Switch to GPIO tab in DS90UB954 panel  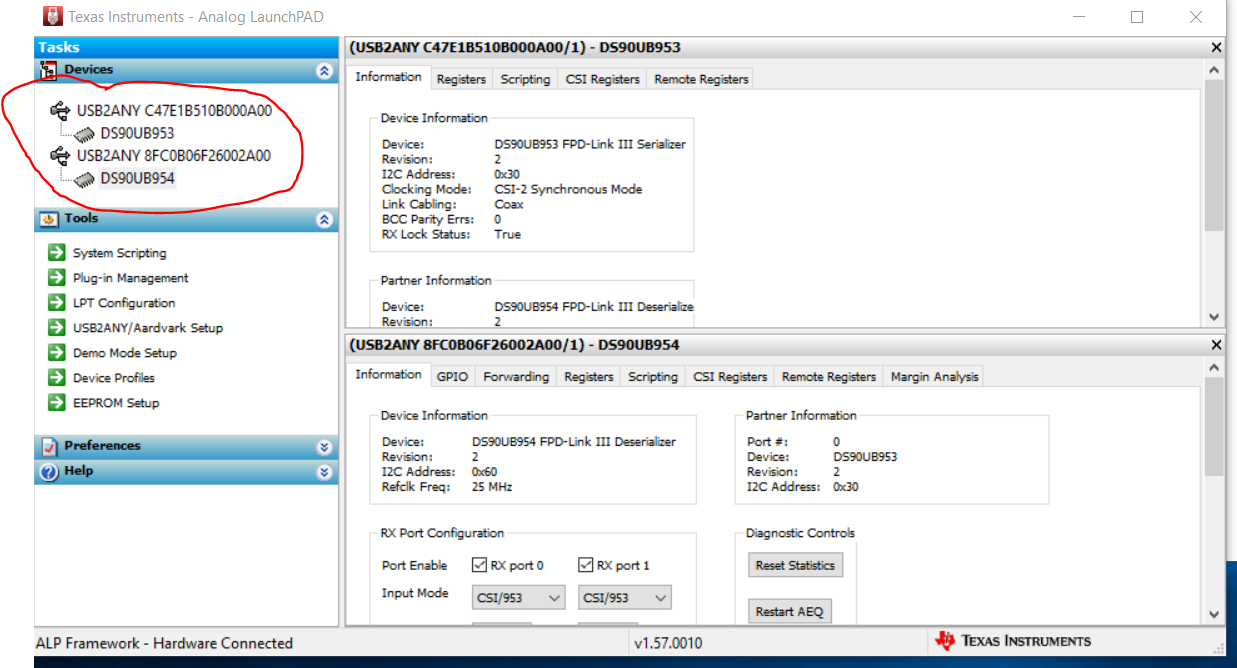(452, 377)
